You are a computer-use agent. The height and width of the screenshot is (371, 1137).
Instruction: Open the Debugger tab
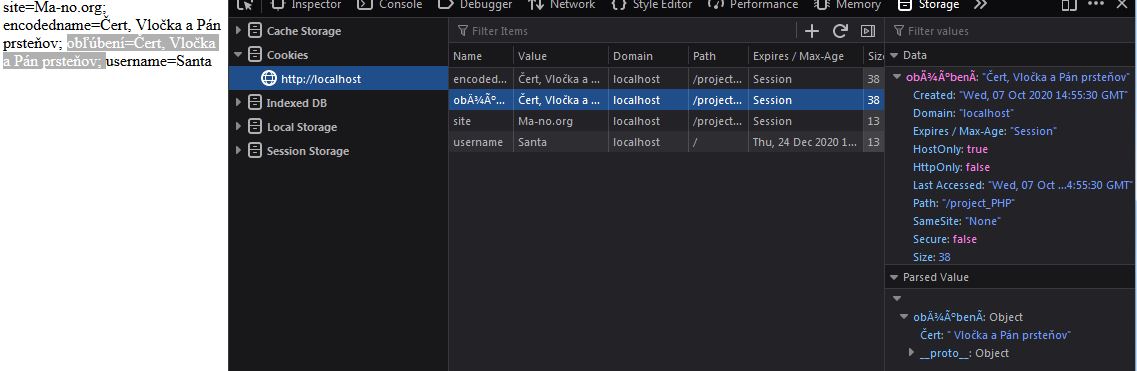[475, 4]
